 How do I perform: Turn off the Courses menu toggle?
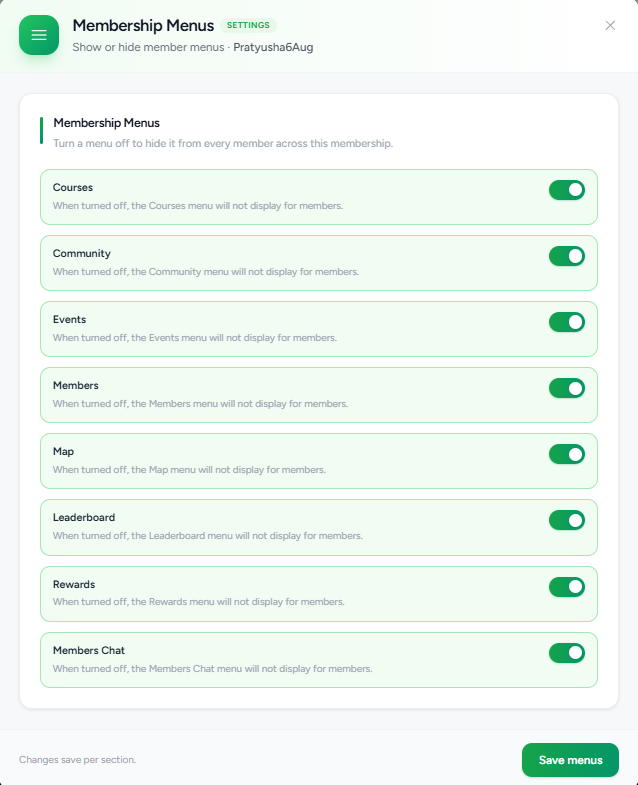567,190
